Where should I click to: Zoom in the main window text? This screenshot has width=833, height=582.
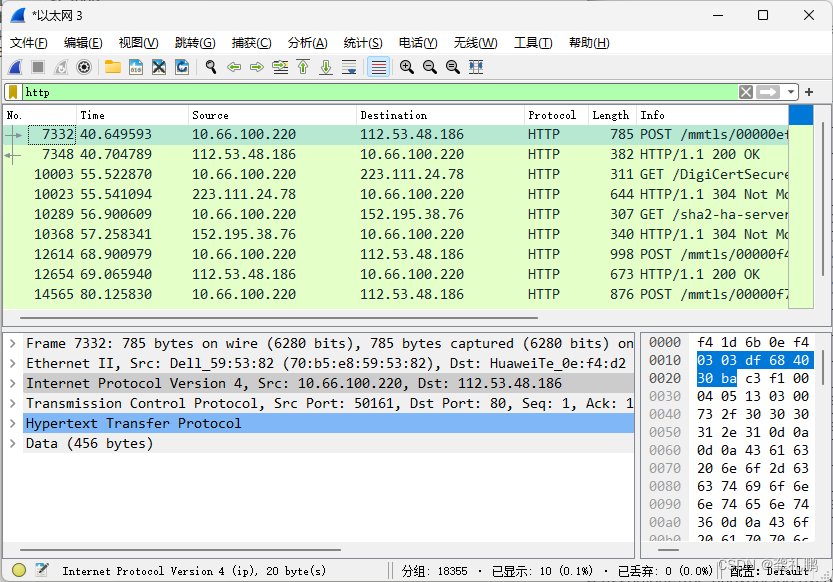coord(407,67)
